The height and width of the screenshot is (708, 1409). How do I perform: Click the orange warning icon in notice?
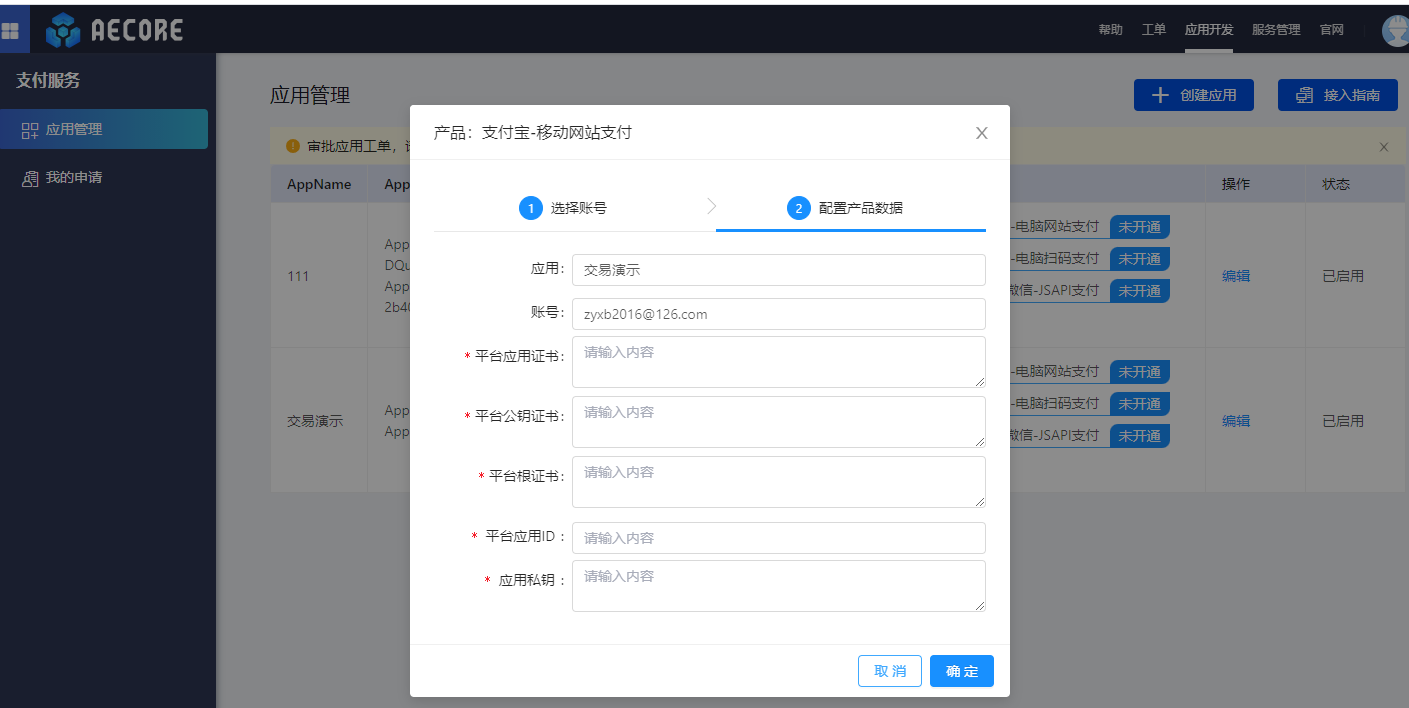click(x=293, y=146)
